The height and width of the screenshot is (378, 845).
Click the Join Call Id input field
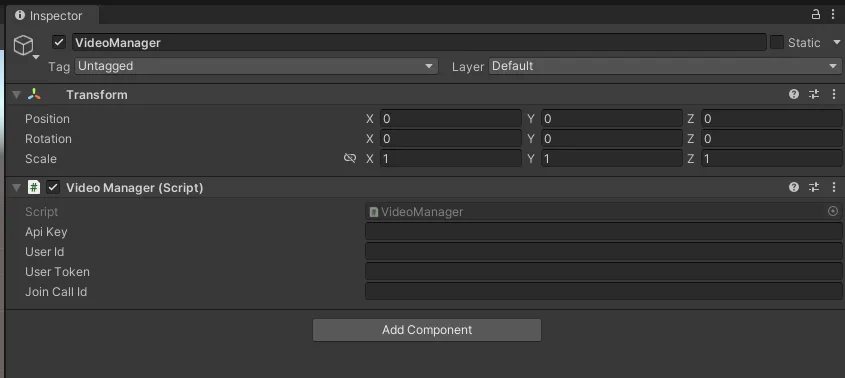(604, 291)
